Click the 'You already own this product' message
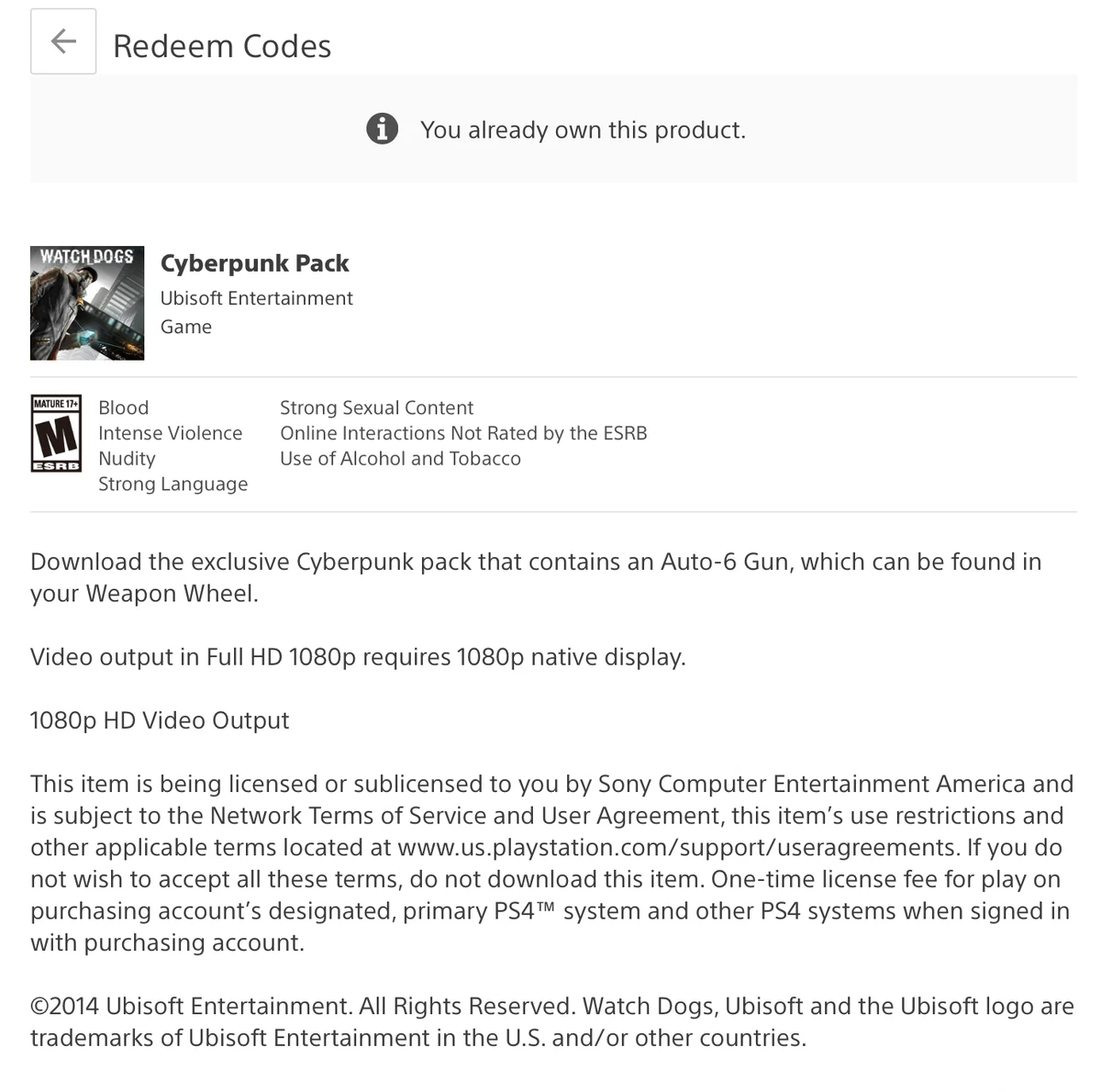The image size is (1101, 1092). click(x=583, y=130)
